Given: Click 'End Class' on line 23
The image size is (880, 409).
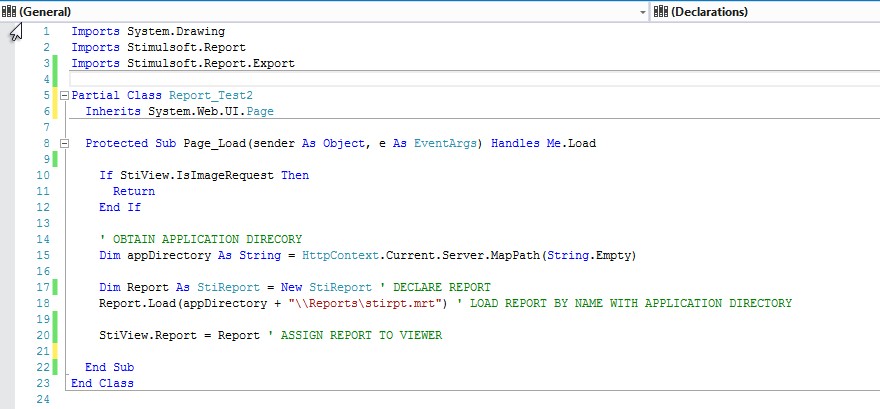Looking at the screenshot, I should click(x=102, y=384).
